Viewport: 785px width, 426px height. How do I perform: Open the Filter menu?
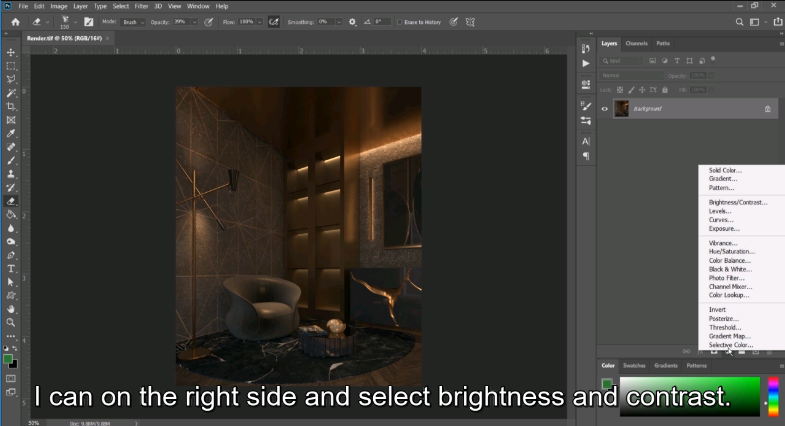coord(141,7)
